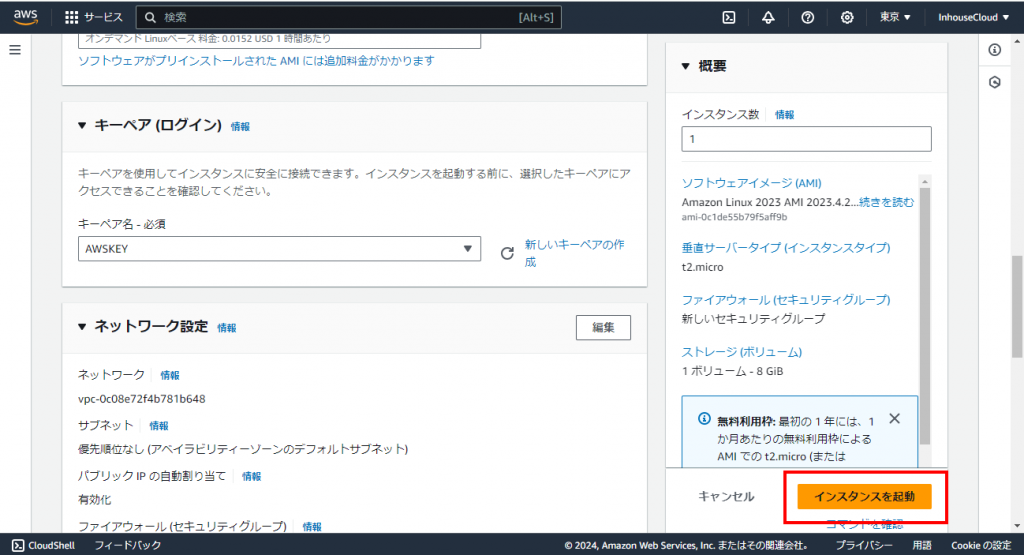This screenshot has height=555, width=1024.
Task: Collapse the Network settings section
Action: pyautogui.click(x=83, y=327)
